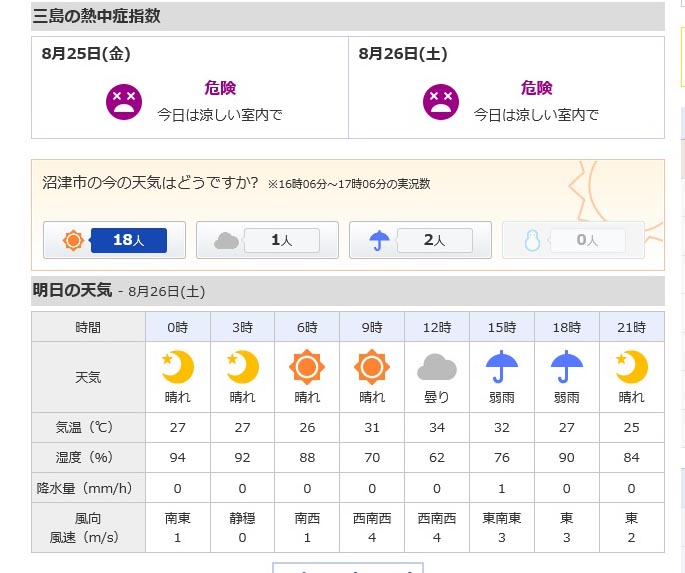Viewport: 685px width, 573px height.
Task: Click the moon icon at 21時 forecast
Action: [632, 366]
